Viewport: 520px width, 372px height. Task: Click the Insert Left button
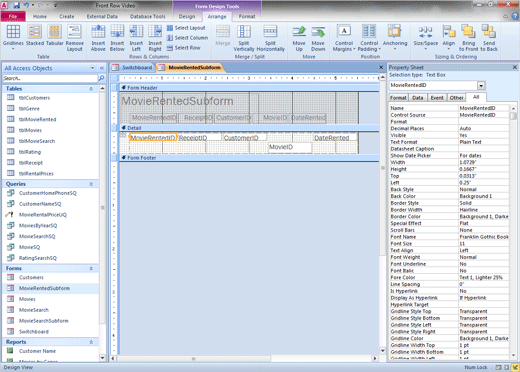click(x=136, y=38)
